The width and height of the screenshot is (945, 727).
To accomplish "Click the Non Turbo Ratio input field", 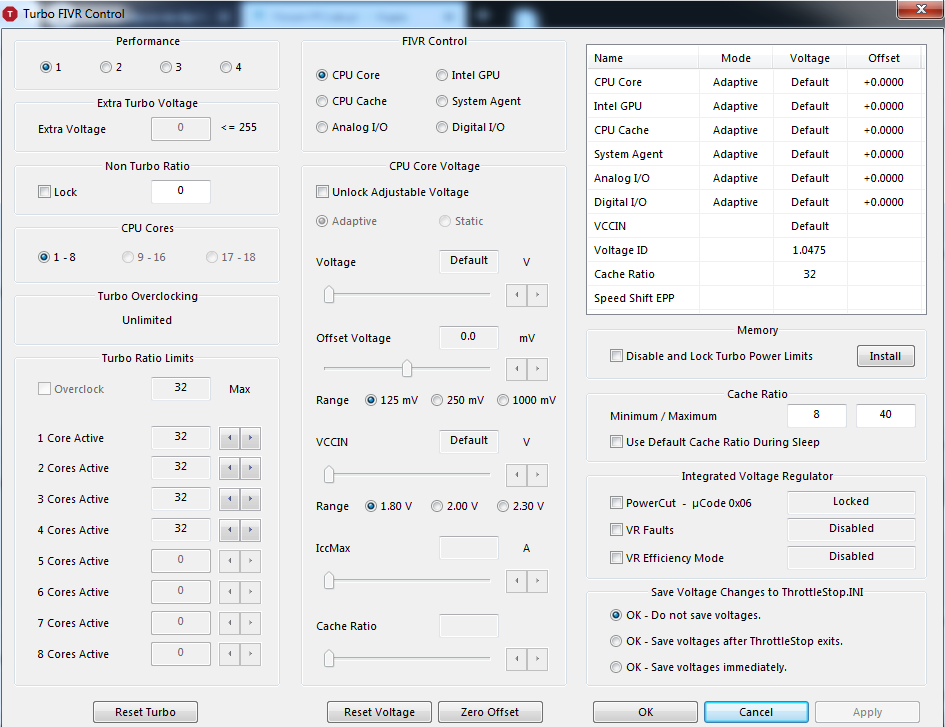I will (181, 191).
